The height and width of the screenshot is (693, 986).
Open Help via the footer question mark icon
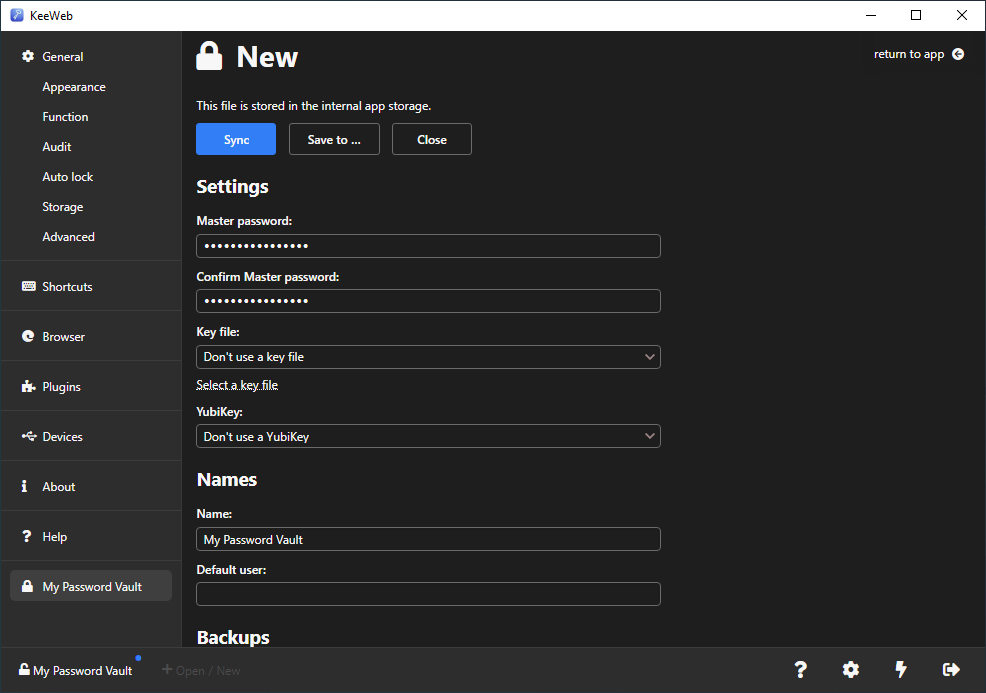[800, 669]
